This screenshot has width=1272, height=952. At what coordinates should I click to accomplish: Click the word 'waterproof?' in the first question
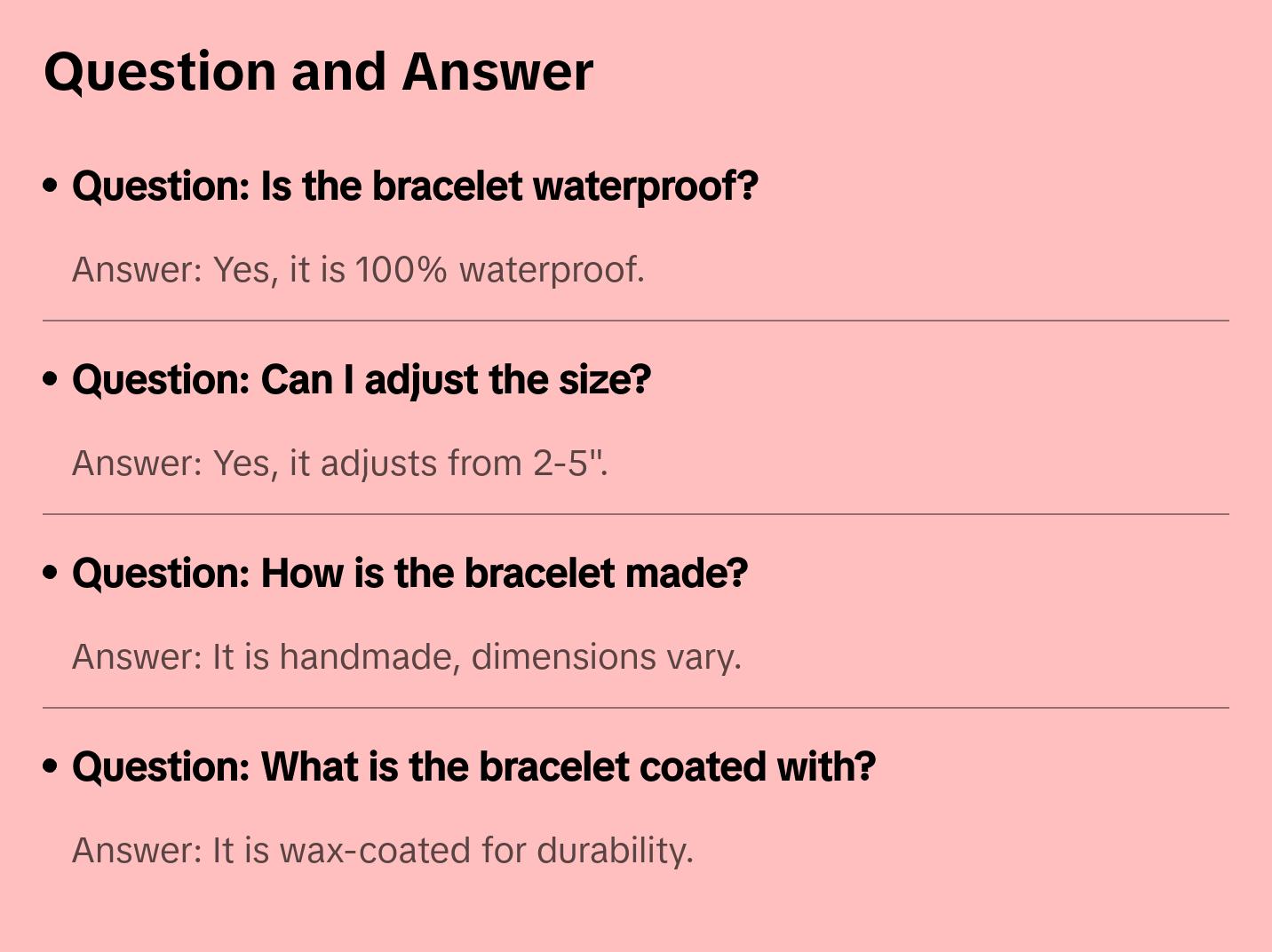[x=645, y=186]
